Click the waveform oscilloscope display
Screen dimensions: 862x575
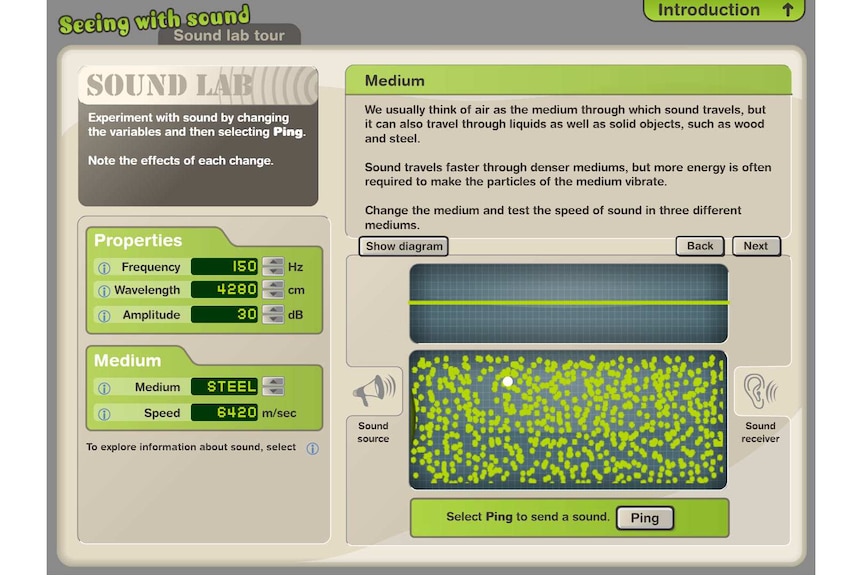coord(568,303)
